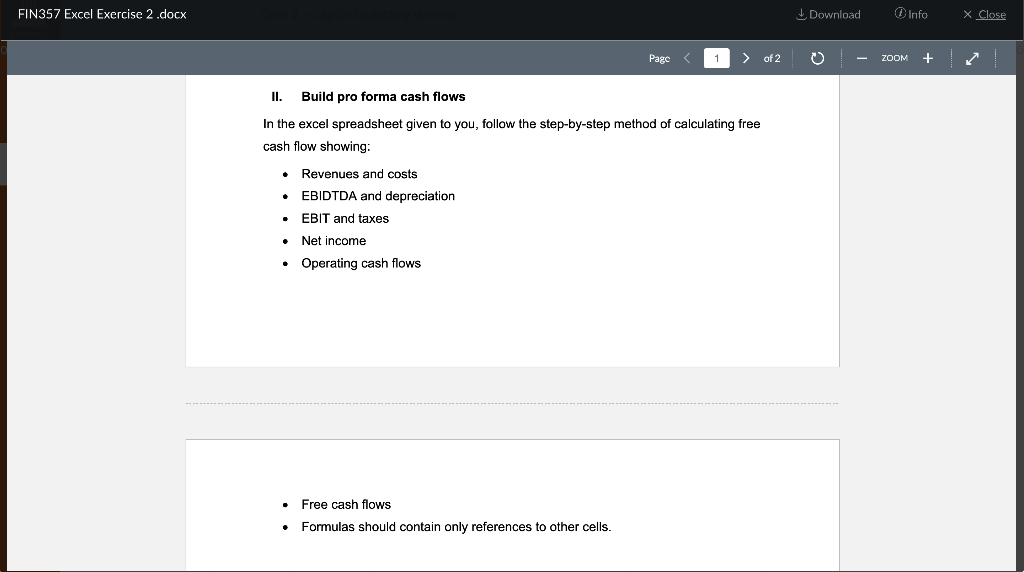The width and height of the screenshot is (1024, 572).
Task: Click the Formulas should contain only references line
Action: pyautogui.click(x=456, y=527)
